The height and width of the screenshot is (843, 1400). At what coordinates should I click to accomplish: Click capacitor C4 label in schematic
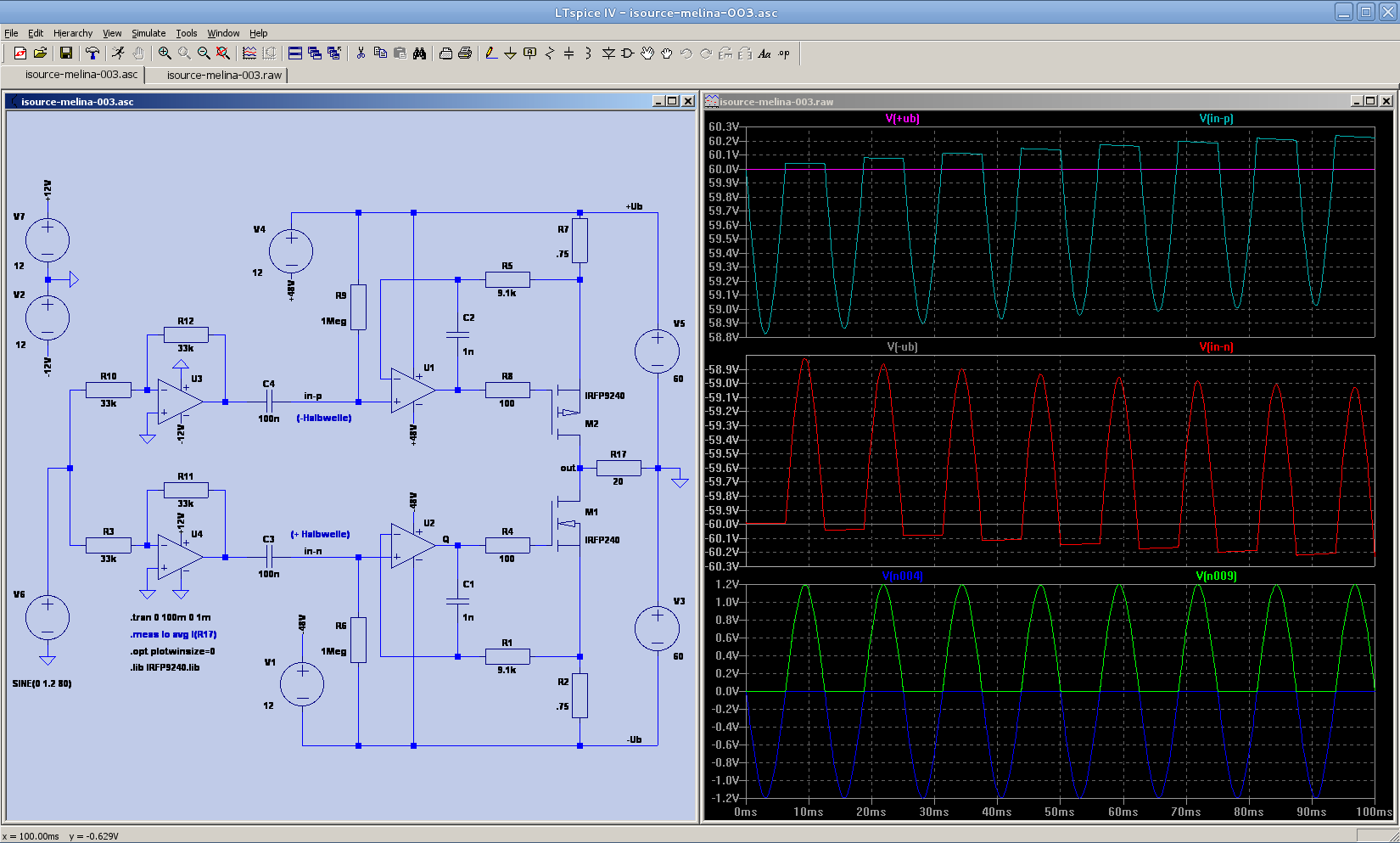(x=269, y=384)
